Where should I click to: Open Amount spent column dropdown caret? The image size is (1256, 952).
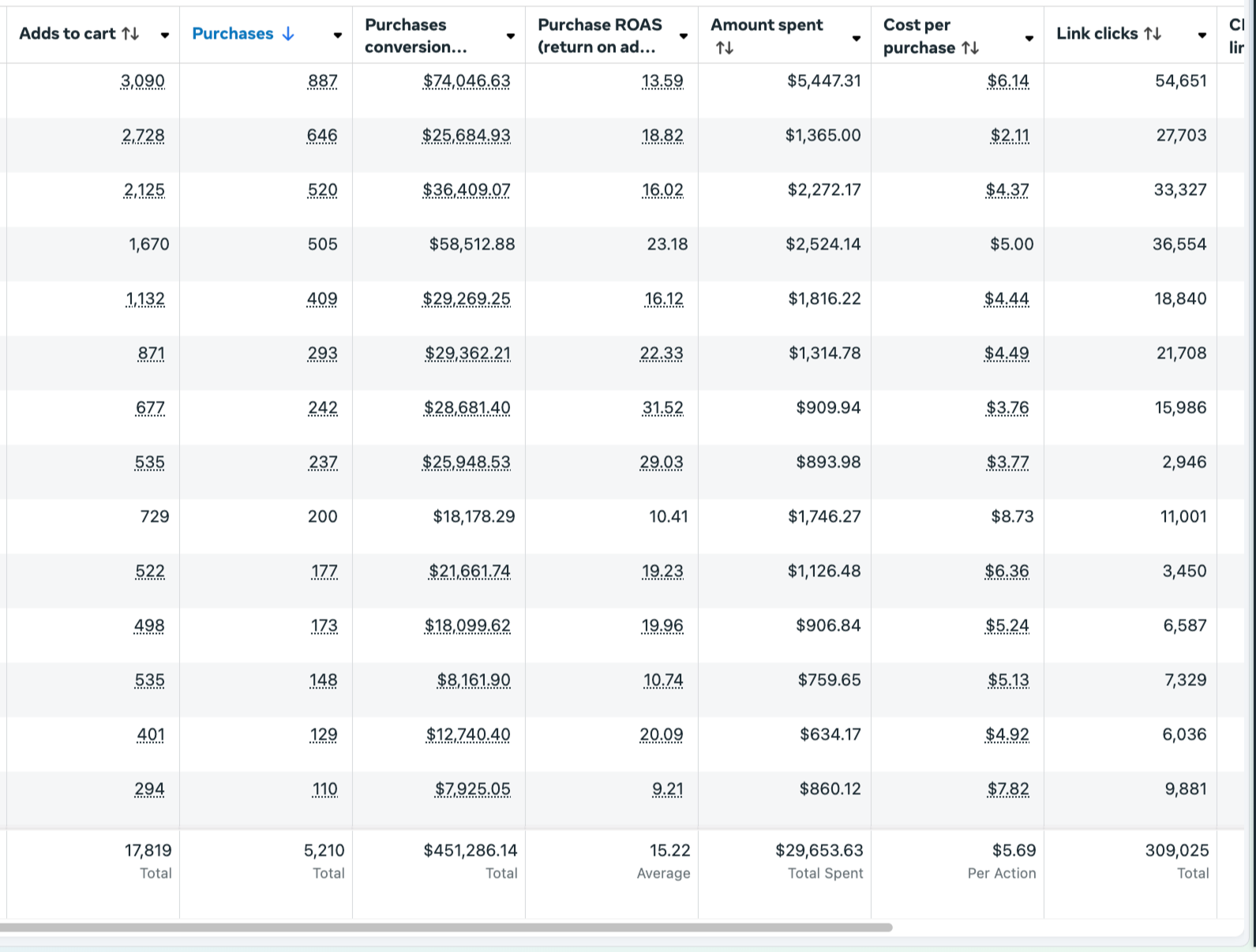[857, 38]
